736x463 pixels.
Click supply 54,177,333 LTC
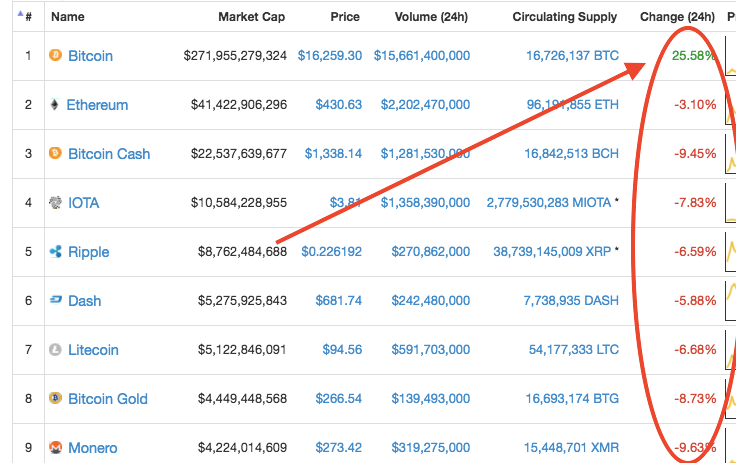coord(574,349)
